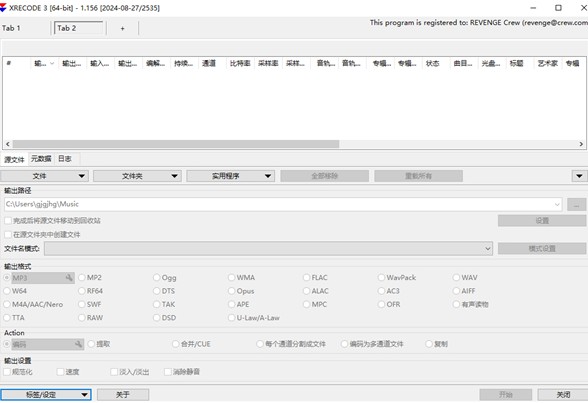Sort by the 比特率 column header
Image resolution: width=588 pixels, height=403 pixels.
[x=240, y=63]
